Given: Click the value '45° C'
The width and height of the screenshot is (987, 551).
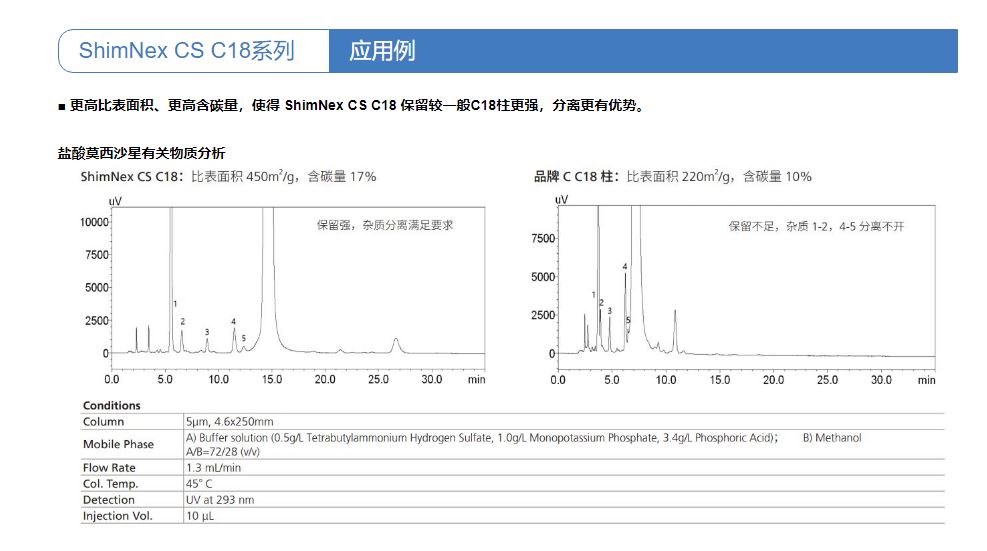Looking at the screenshot, I should [x=198, y=484].
